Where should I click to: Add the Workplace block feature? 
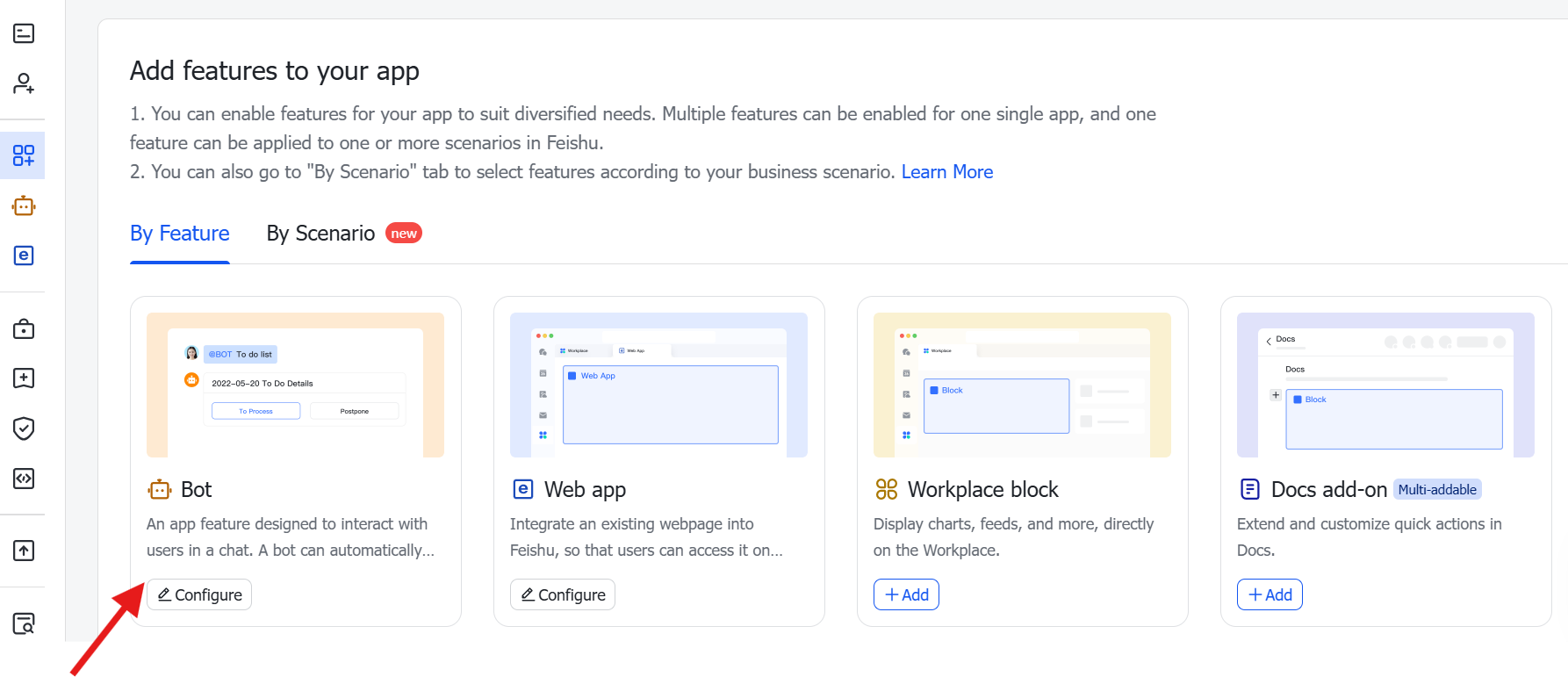906,594
